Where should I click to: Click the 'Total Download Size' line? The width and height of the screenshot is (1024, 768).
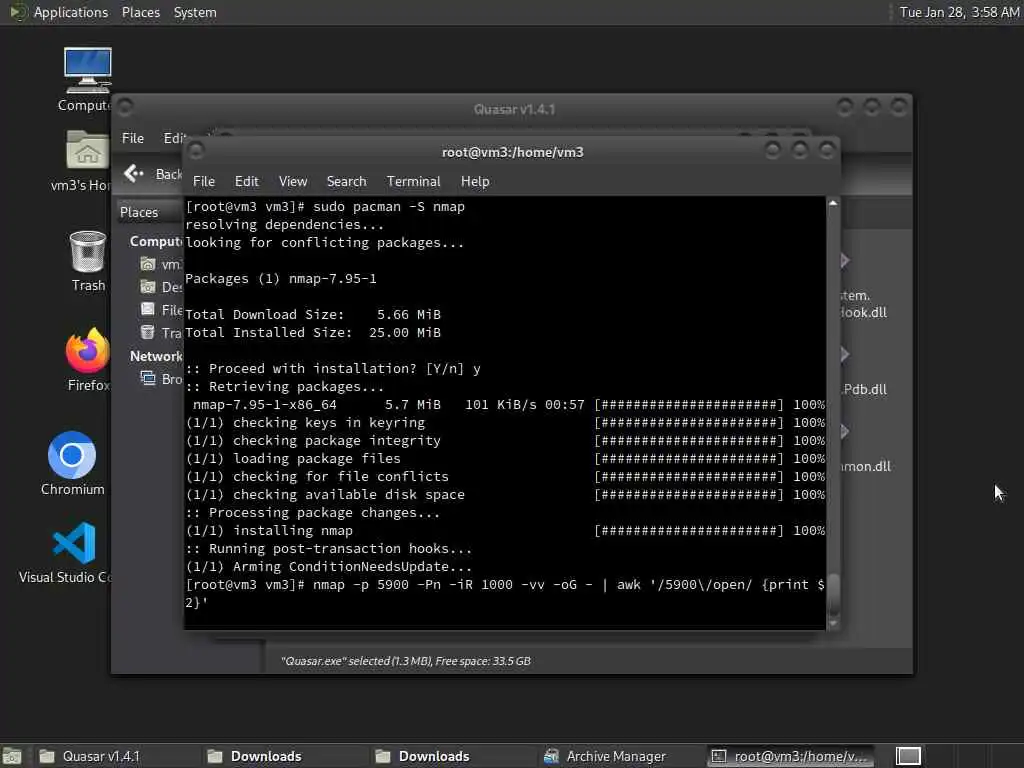click(313, 315)
